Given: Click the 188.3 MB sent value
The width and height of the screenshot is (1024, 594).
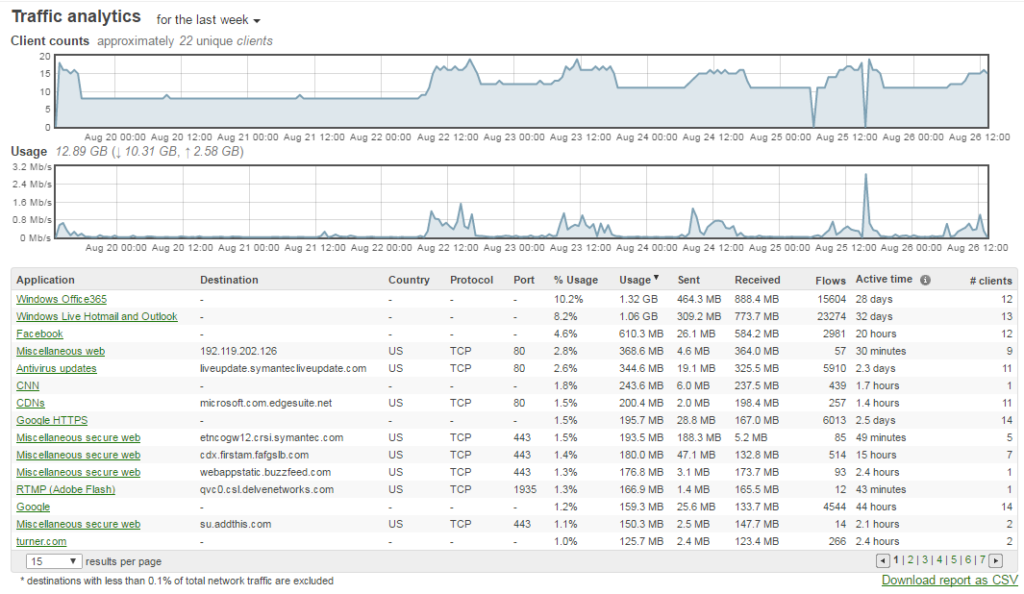Looking at the screenshot, I should tap(699, 437).
